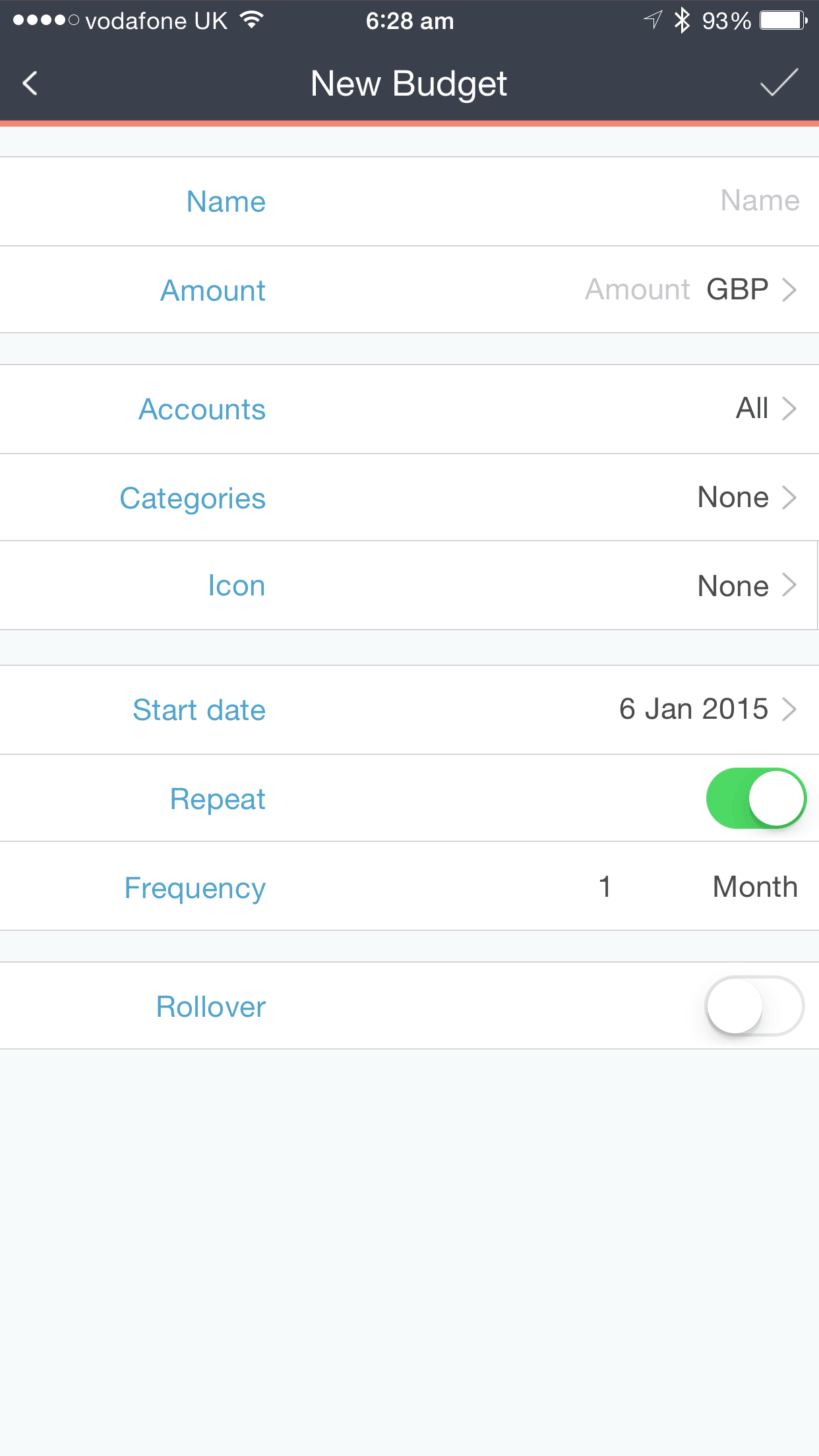Tap the location arrow status icon
Image resolution: width=819 pixels, height=1456 pixels.
tap(652, 20)
